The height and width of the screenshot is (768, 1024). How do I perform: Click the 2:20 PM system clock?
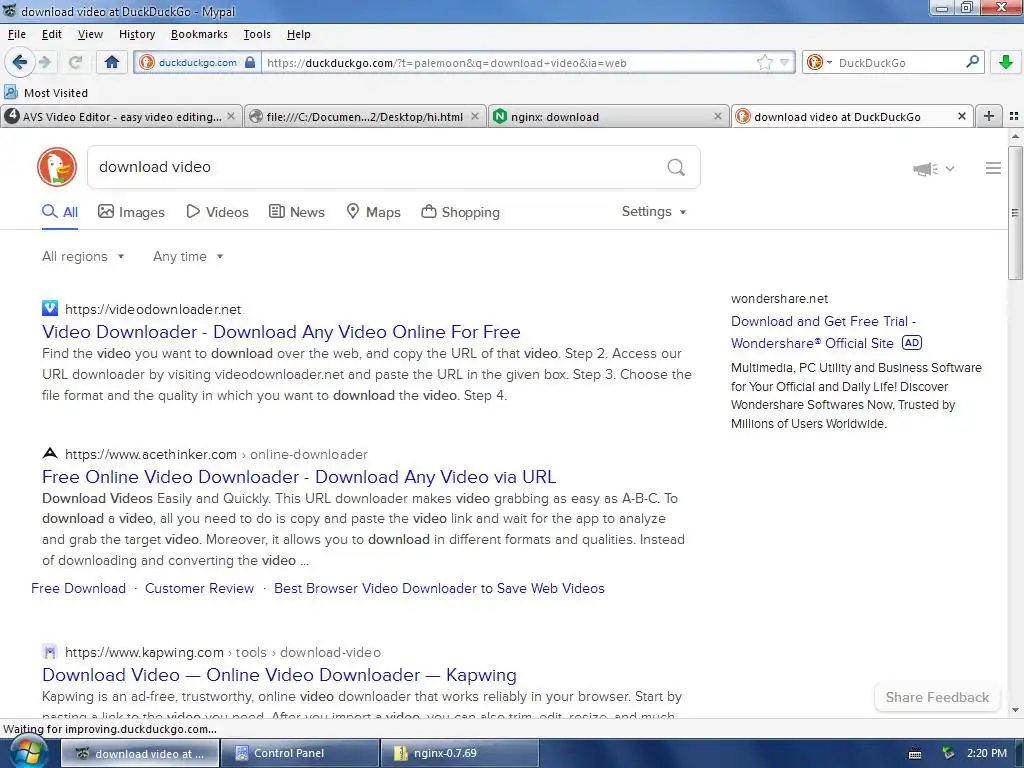[987, 753]
